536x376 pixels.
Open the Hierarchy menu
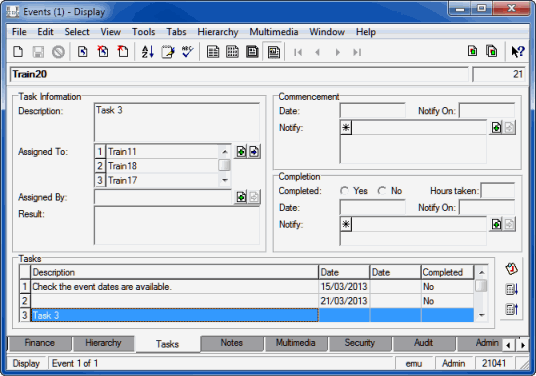(218, 32)
